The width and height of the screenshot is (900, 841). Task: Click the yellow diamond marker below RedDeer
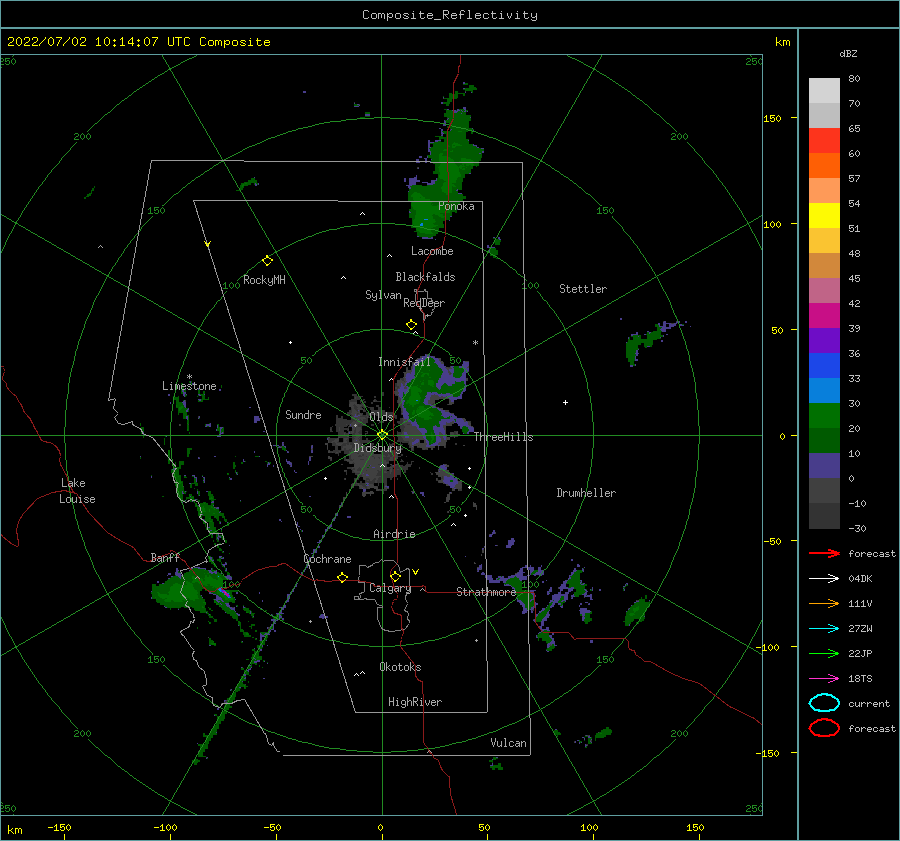(x=411, y=325)
